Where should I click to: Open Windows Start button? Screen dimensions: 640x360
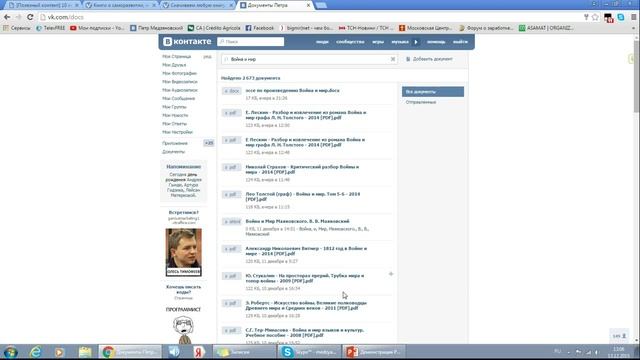[11, 352]
